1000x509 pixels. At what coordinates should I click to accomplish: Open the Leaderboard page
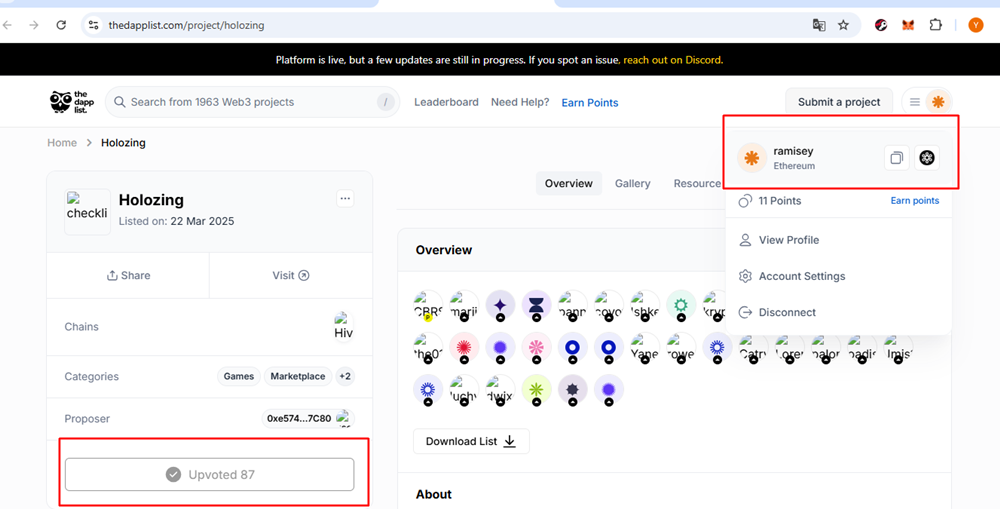point(446,102)
